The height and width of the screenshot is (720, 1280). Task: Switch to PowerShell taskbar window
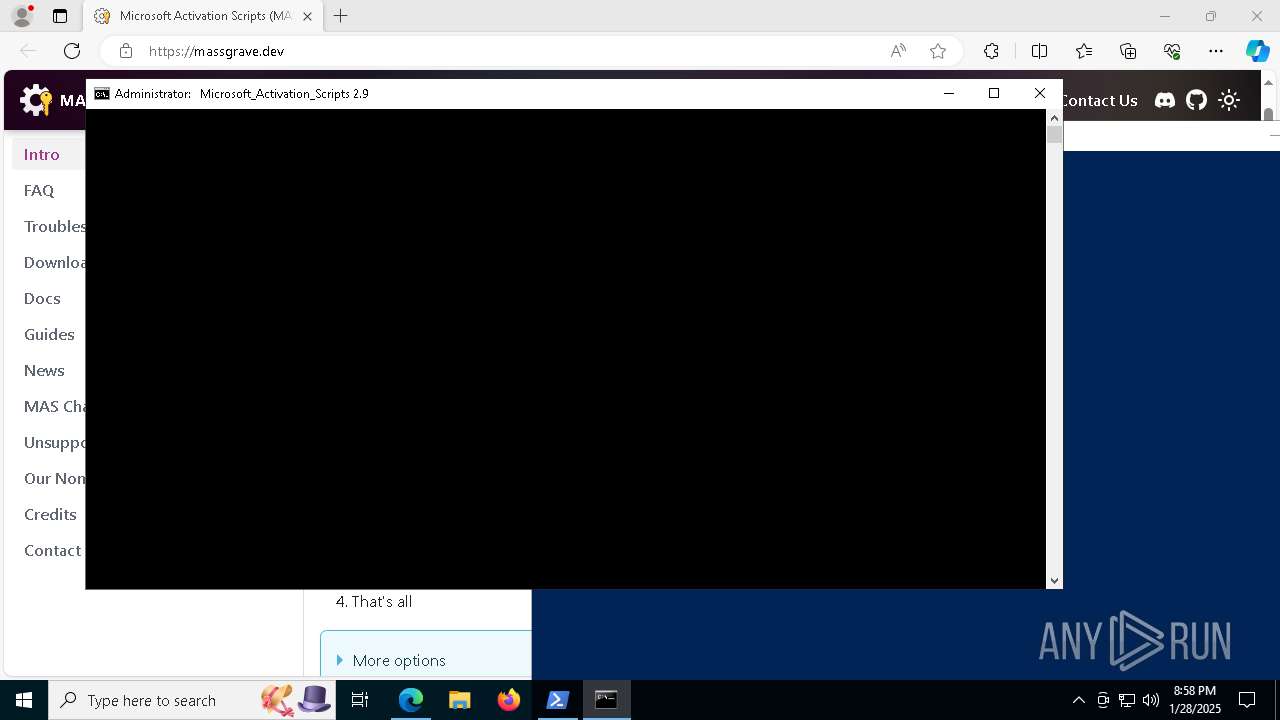(558, 700)
